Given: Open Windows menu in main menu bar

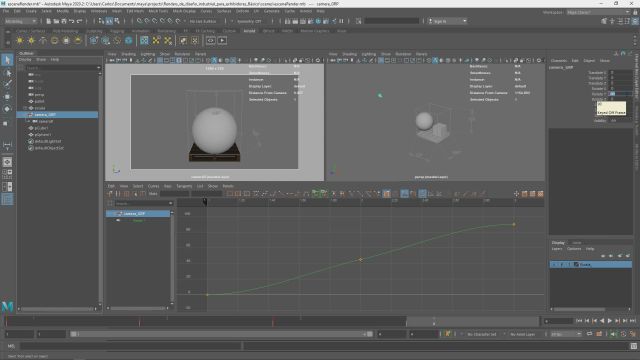Looking at the screenshot, I should click(99, 11).
